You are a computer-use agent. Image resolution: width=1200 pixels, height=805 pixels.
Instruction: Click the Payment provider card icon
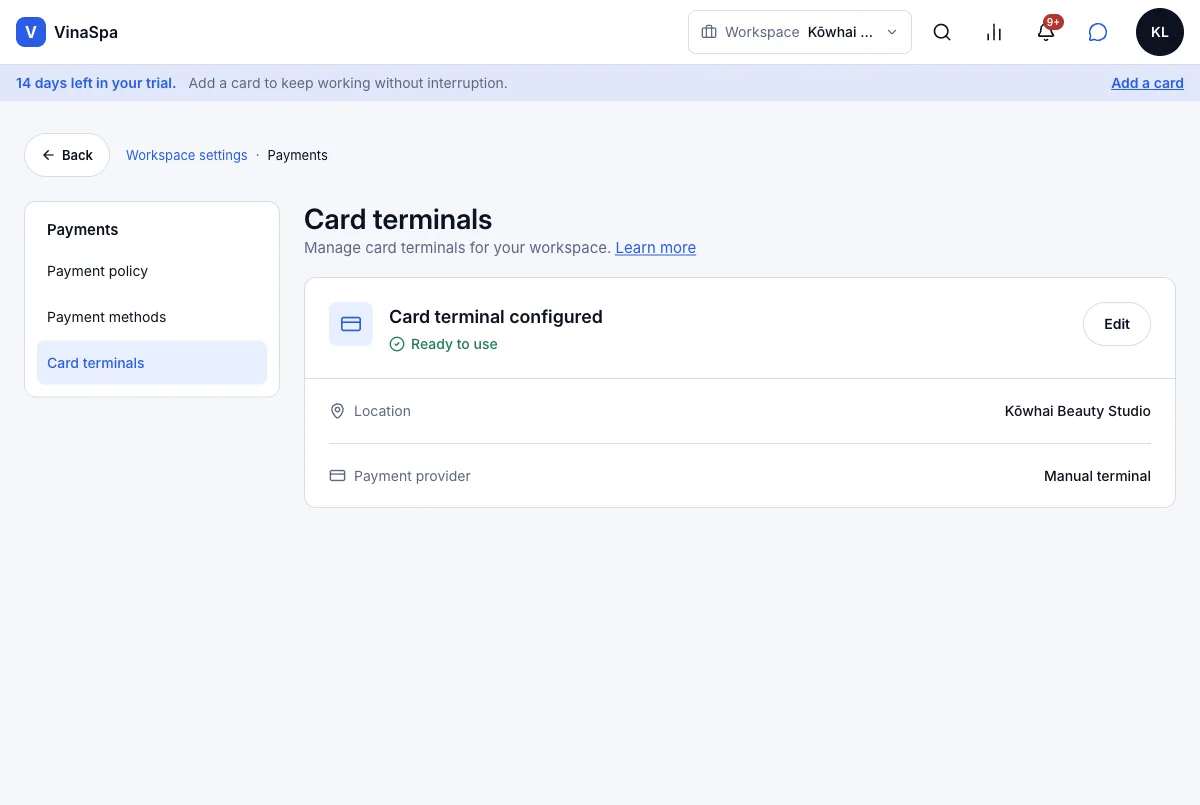pos(337,476)
